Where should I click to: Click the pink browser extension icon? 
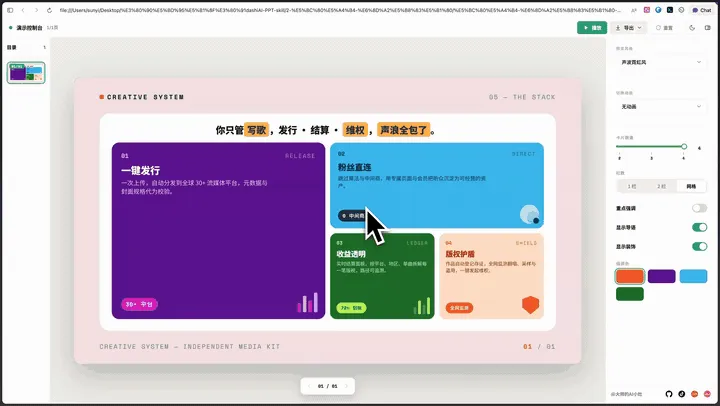click(647, 10)
